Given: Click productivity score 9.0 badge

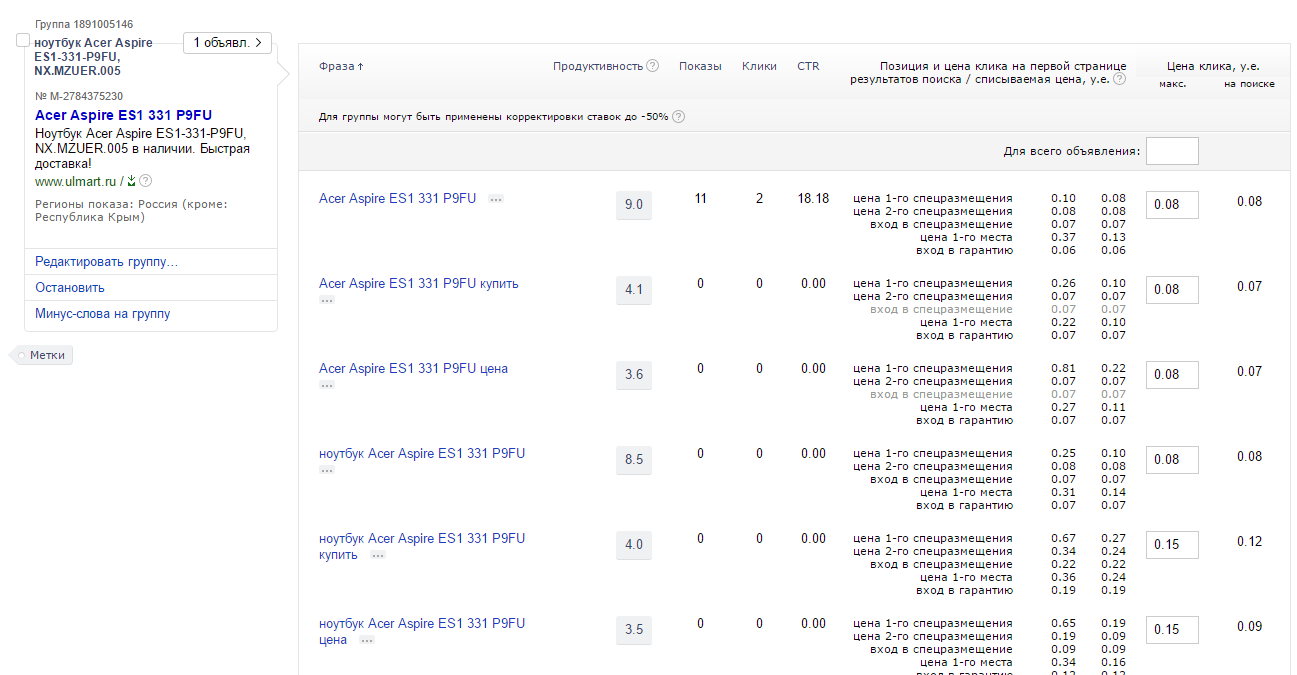Looking at the screenshot, I should 633,205.
